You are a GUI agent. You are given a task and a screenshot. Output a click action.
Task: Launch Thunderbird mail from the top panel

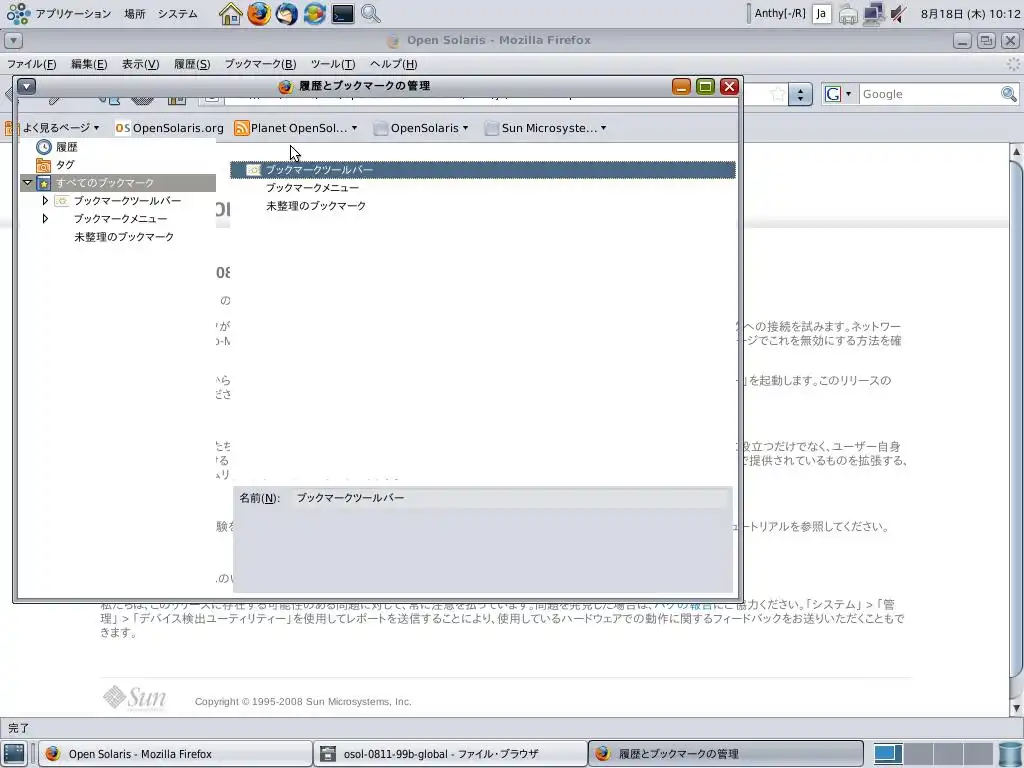(x=287, y=14)
